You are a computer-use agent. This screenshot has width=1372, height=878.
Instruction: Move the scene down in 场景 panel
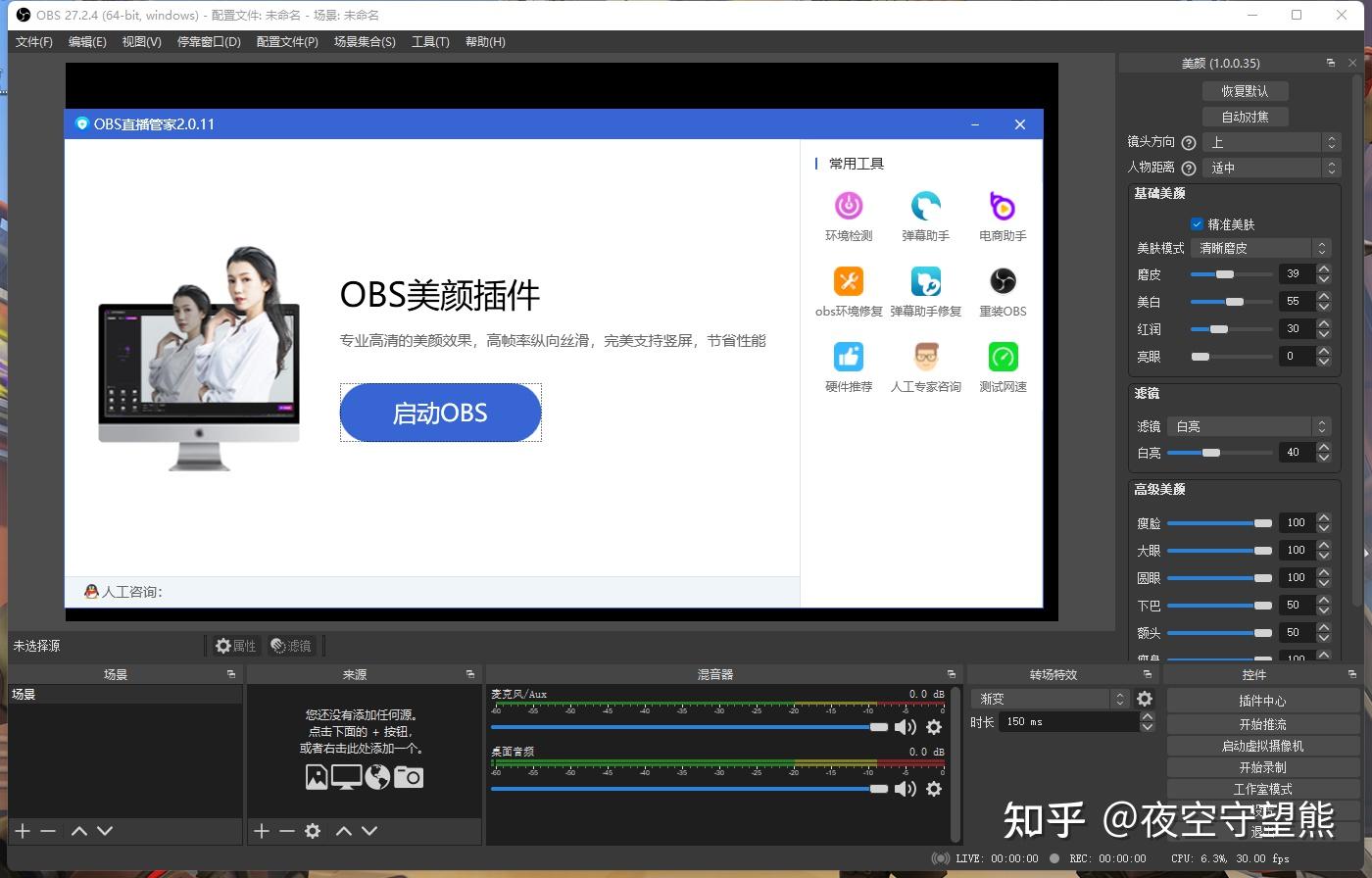coord(105,831)
